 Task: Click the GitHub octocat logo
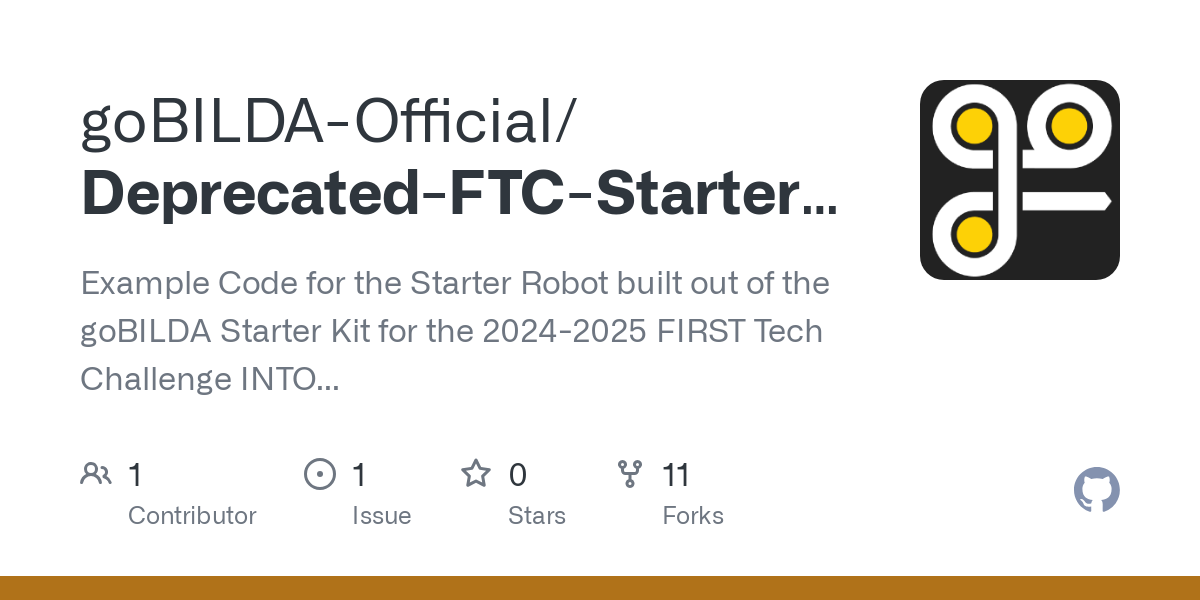(x=1097, y=490)
